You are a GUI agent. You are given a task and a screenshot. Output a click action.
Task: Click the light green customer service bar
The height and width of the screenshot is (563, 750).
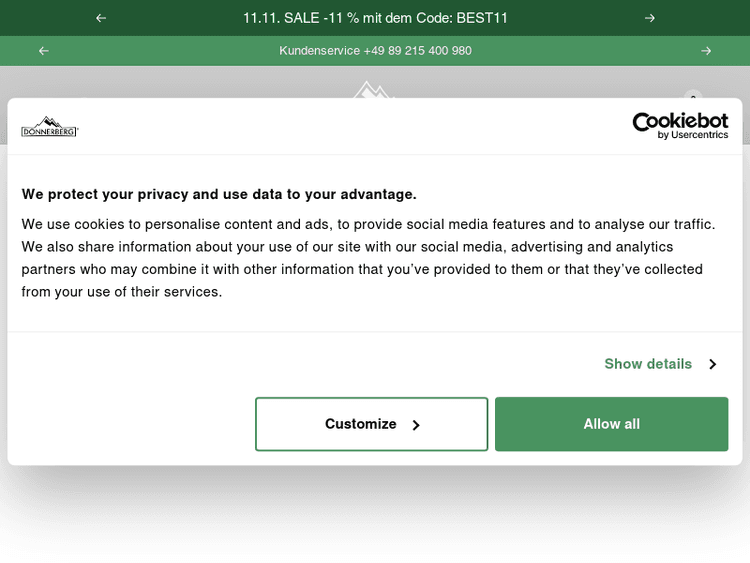pos(560,51)
